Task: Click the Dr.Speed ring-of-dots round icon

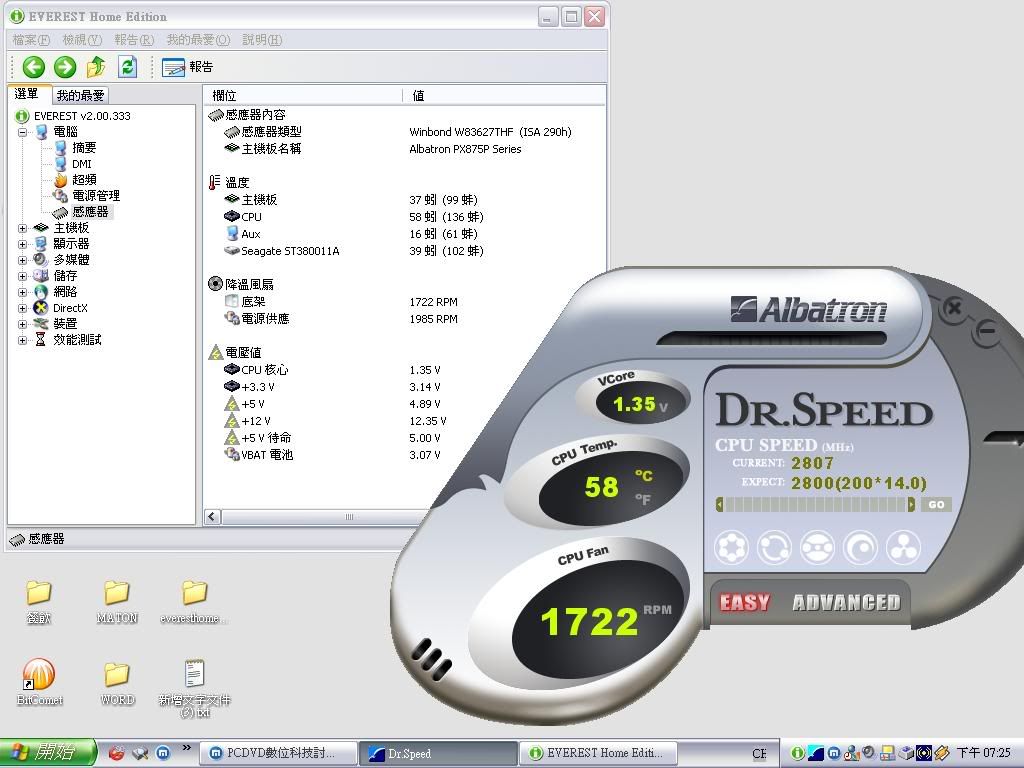Action: pos(731,547)
